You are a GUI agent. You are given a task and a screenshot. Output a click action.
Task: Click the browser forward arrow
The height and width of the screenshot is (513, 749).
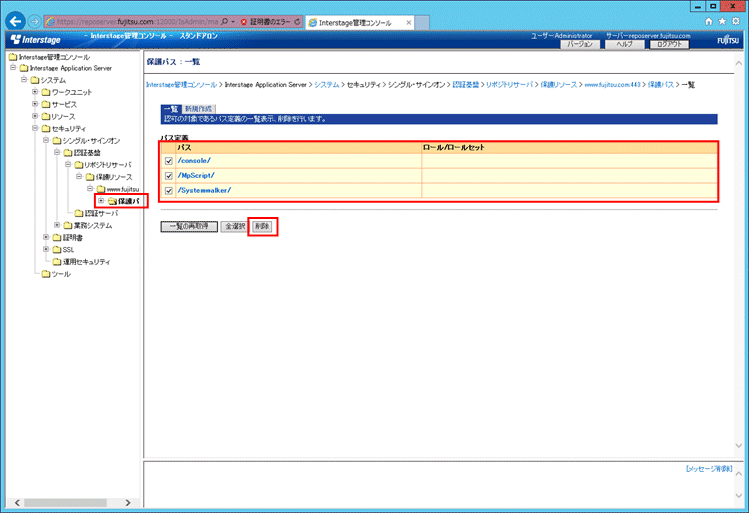[x=34, y=21]
